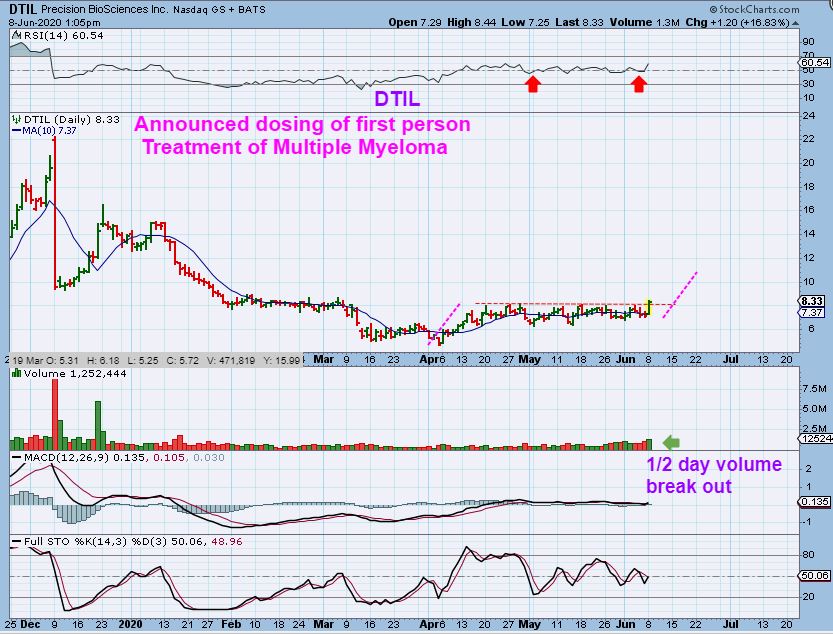Click the 0.105 MACD signal value
The height and width of the screenshot is (634, 833).
pos(169,458)
